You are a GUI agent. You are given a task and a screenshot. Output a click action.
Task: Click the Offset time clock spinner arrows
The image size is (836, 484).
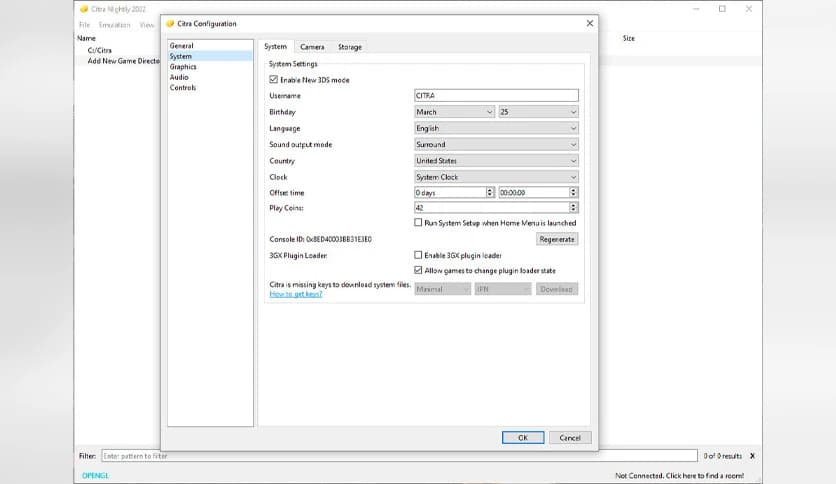point(573,192)
